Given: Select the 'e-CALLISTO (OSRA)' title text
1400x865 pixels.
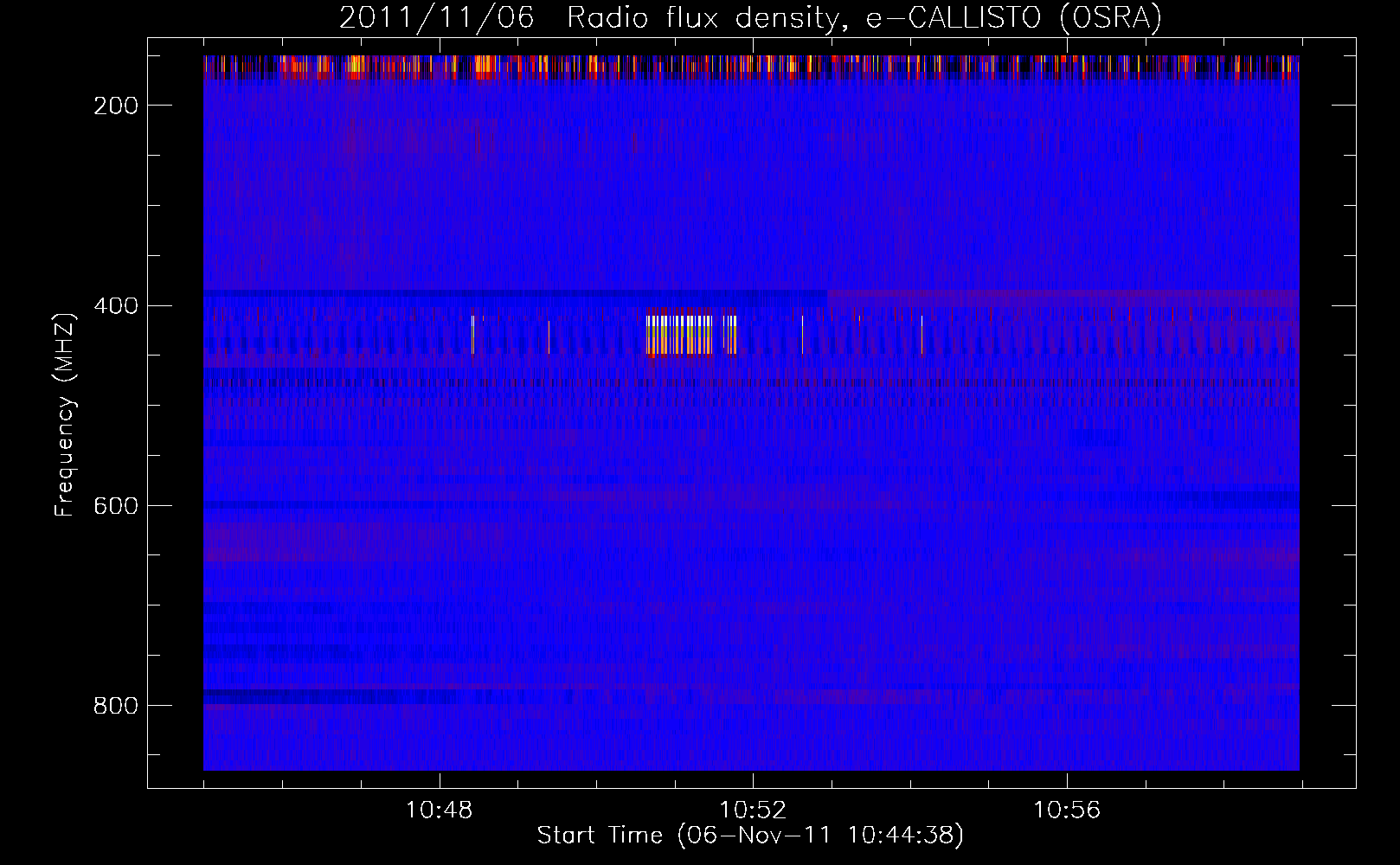Looking at the screenshot, I should [x=1015, y=19].
